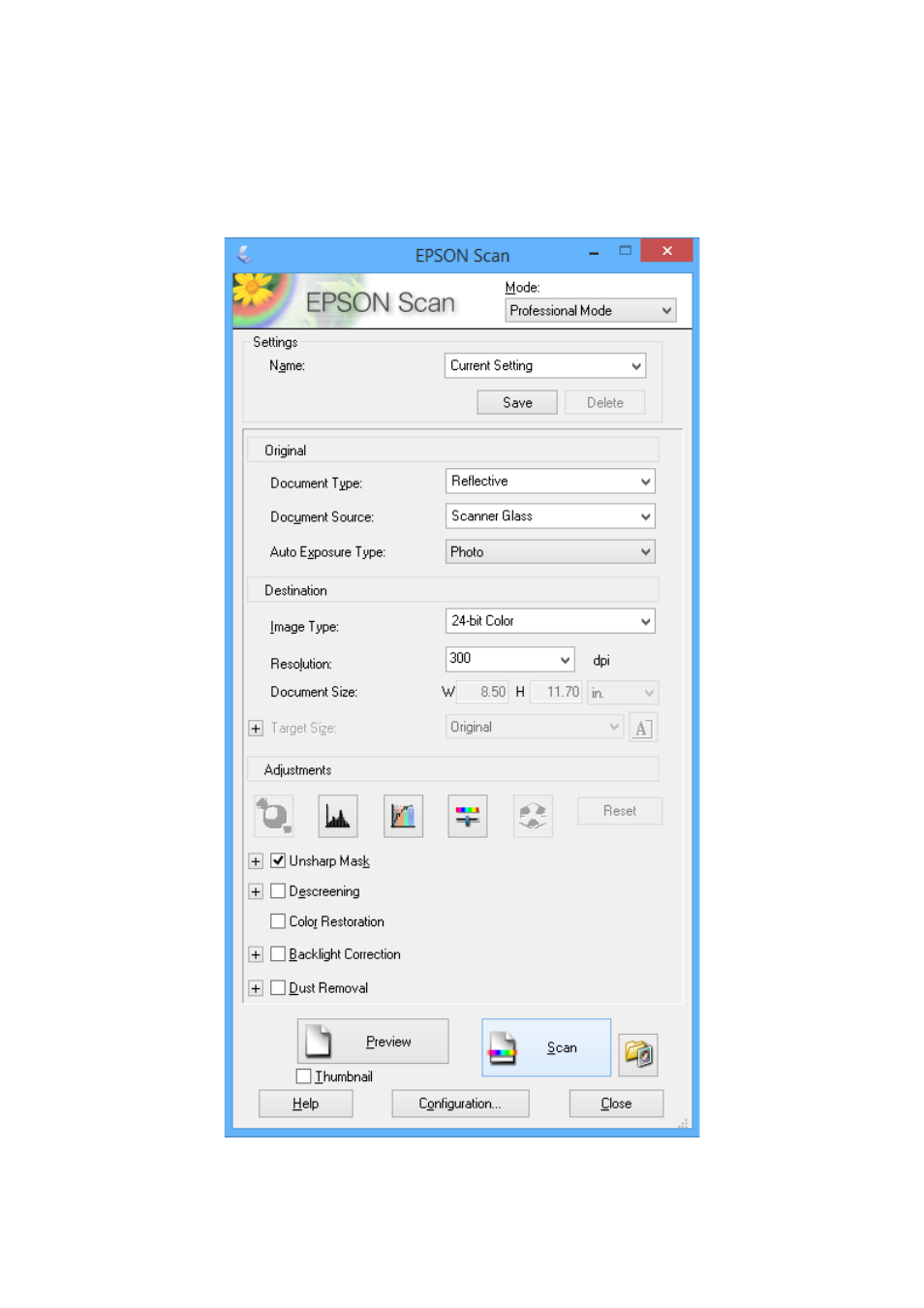This screenshot has height=1308, width=924.
Task: Click the Scan button
Action: (x=546, y=1047)
